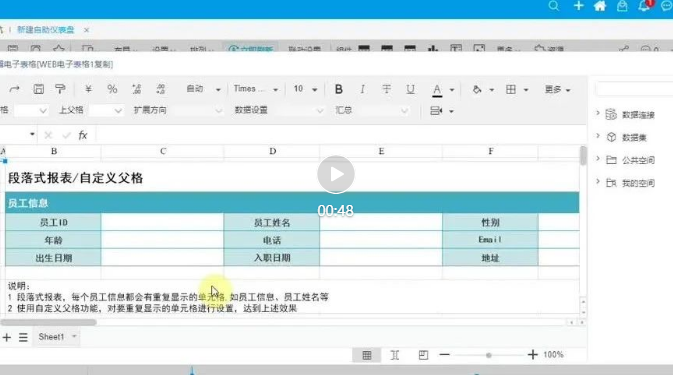Click the plus icon in top bar
The height and width of the screenshot is (375, 673).
(579, 6)
